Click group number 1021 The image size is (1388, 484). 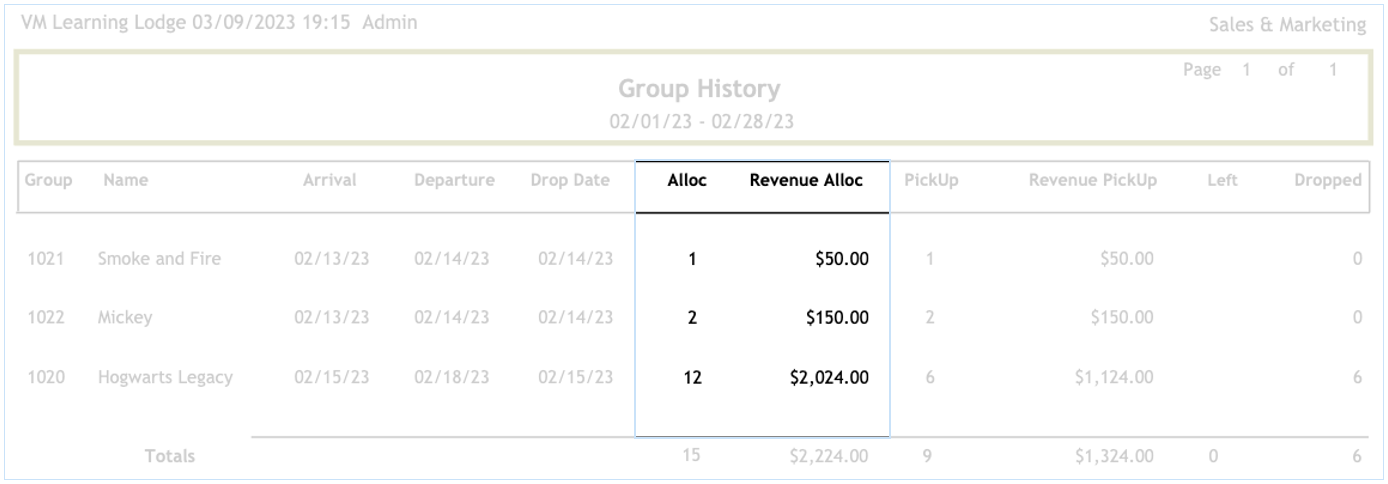pos(47,260)
